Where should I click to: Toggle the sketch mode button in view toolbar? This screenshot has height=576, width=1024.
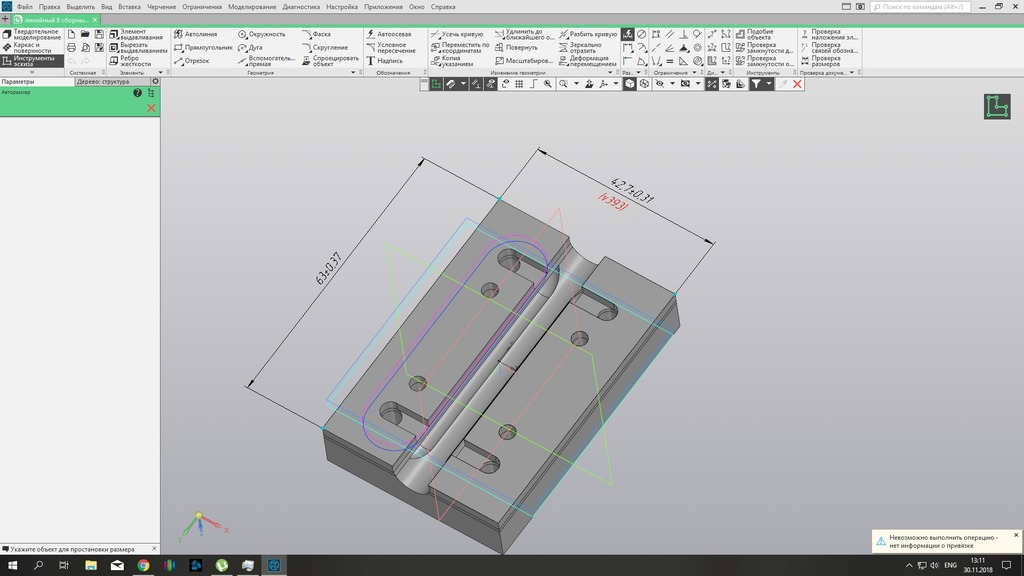(x=437, y=84)
